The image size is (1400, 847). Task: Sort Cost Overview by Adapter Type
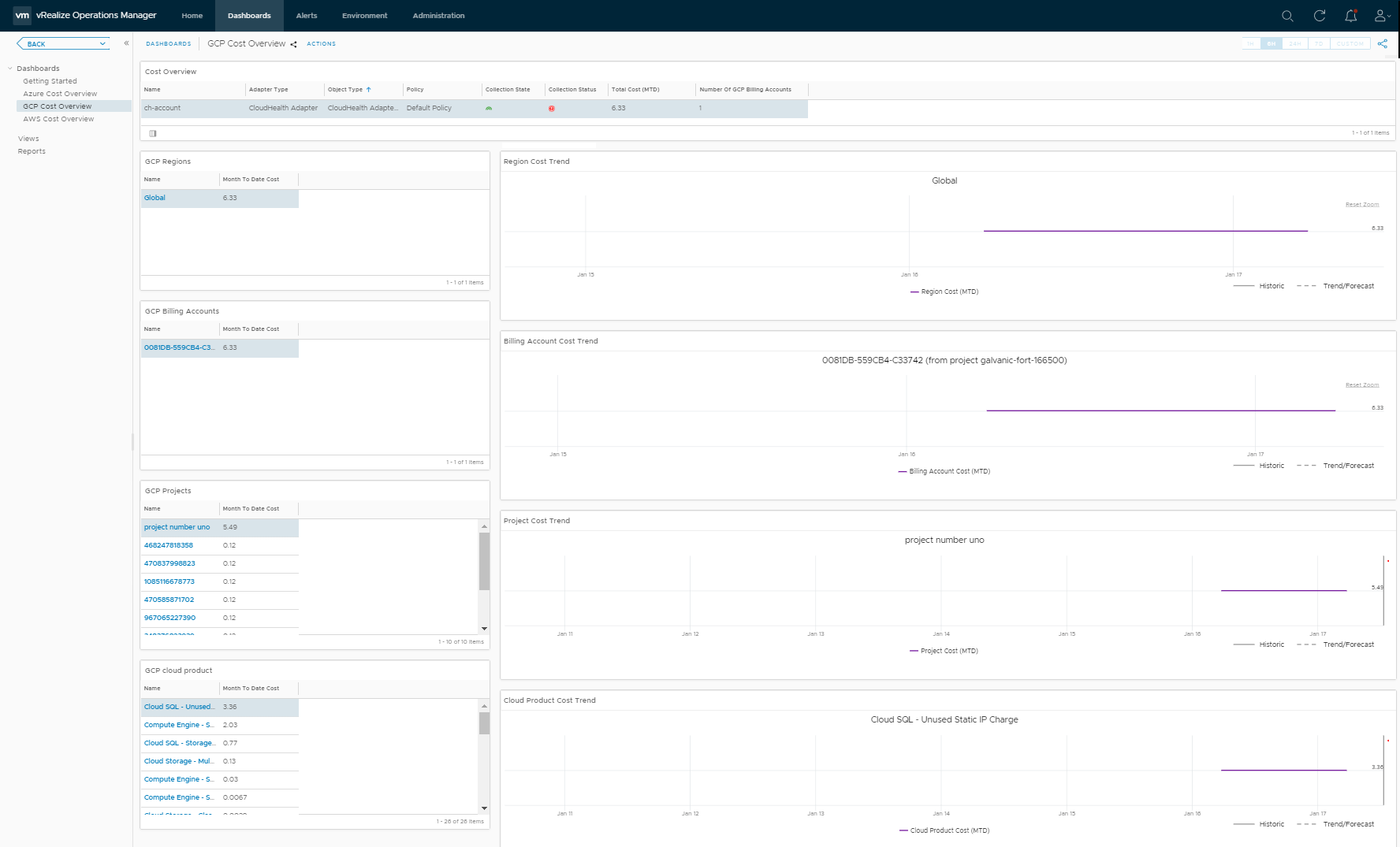pos(269,90)
